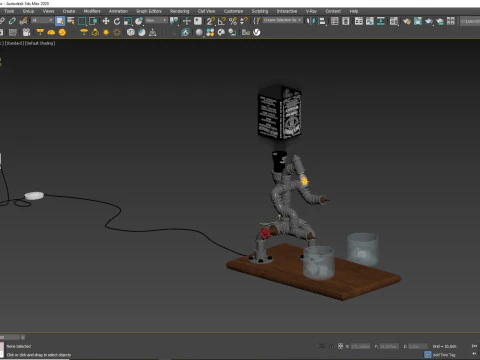Toggle the Layer Explorer
This screenshot has width=480, height=360.
coord(346,21)
